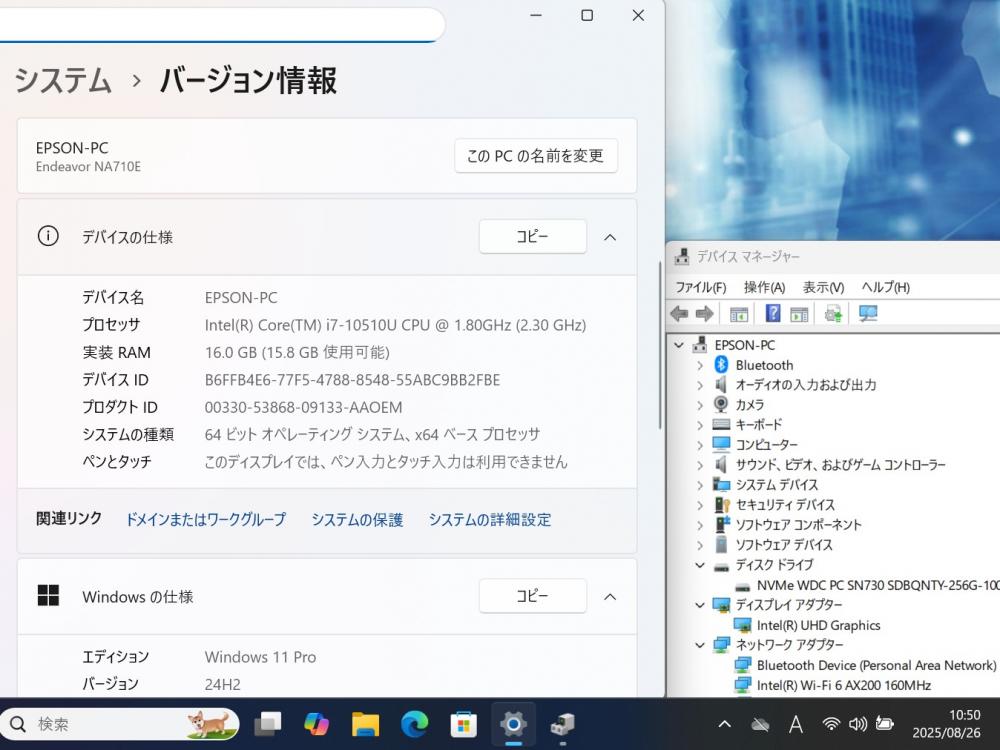Collapse the ネットワーク アダプター node

tap(700, 645)
